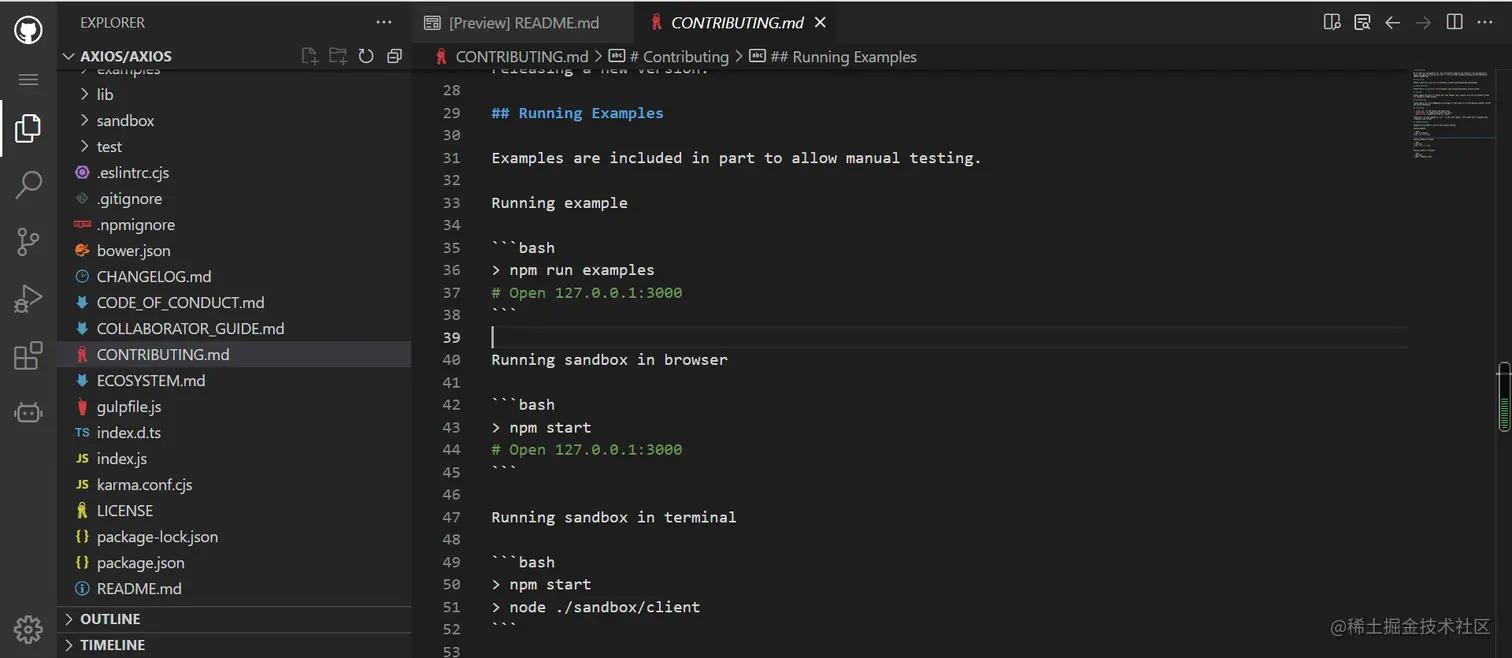Viewport: 1512px width, 658px height.
Task: Open package.json file
Action: click(x=234, y=562)
